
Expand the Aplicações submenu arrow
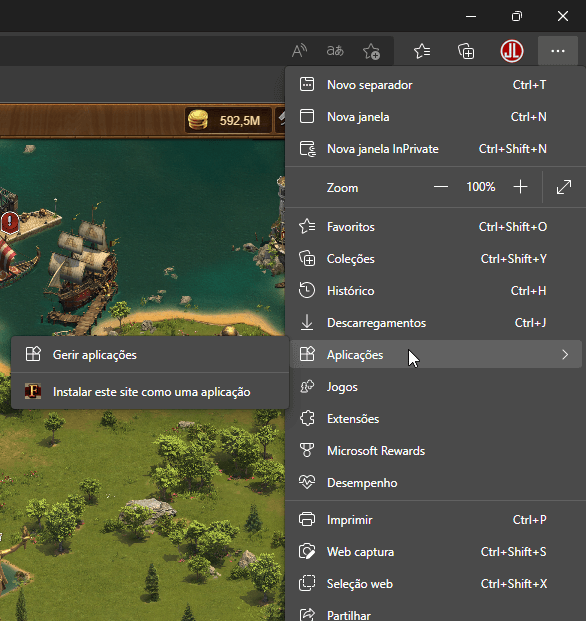pyautogui.click(x=565, y=354)
